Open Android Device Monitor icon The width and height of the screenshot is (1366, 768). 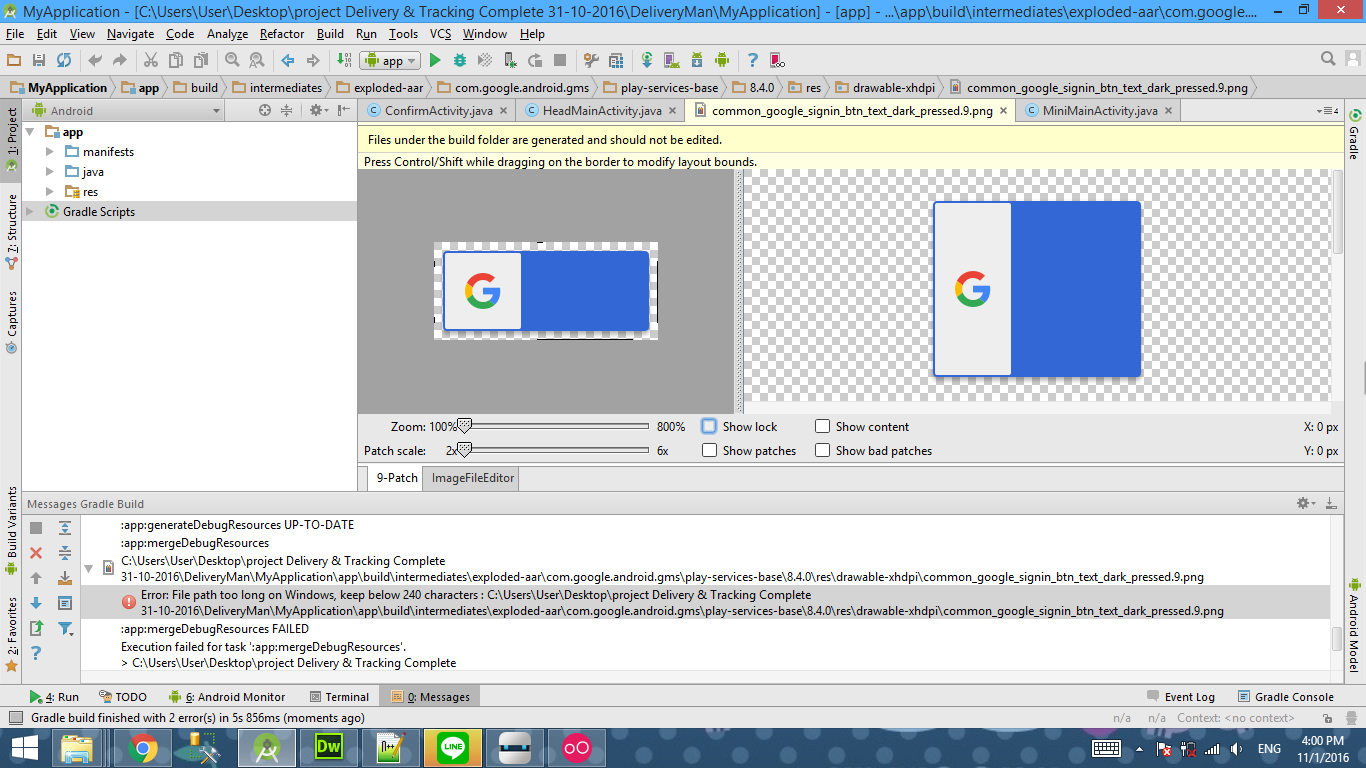point(722,61)
